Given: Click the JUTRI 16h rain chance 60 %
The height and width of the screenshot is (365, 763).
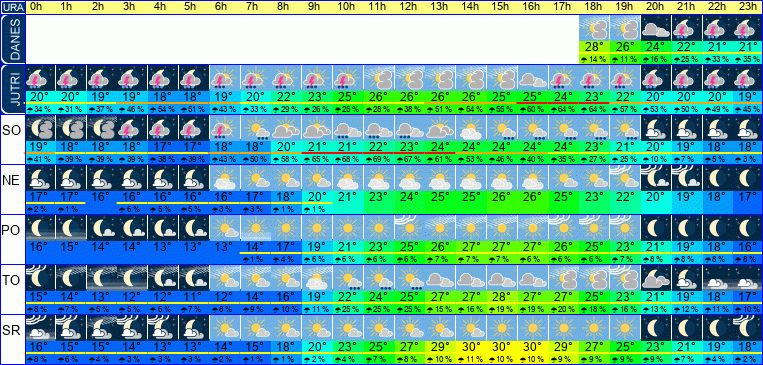Looking at the screenshot, I should pos(532,110).
